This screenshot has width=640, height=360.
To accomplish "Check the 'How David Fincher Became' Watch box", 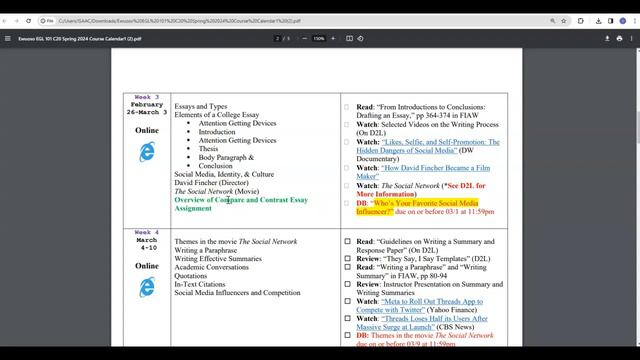I will [x=347, y=168].
